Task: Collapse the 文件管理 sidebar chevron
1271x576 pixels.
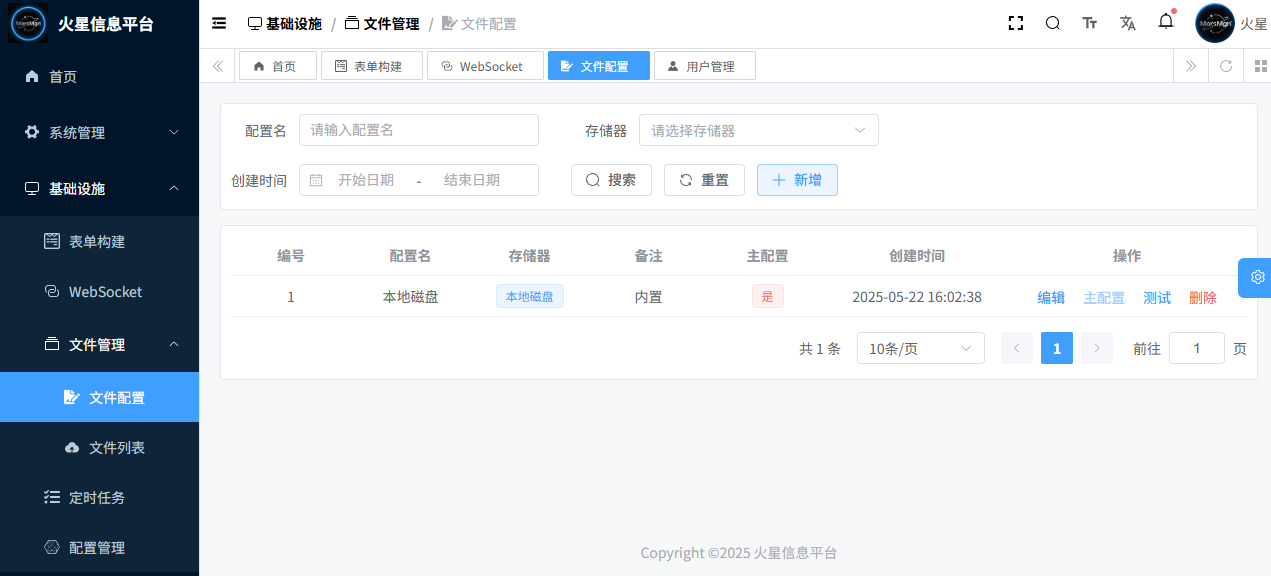Action: click(174, 344)
